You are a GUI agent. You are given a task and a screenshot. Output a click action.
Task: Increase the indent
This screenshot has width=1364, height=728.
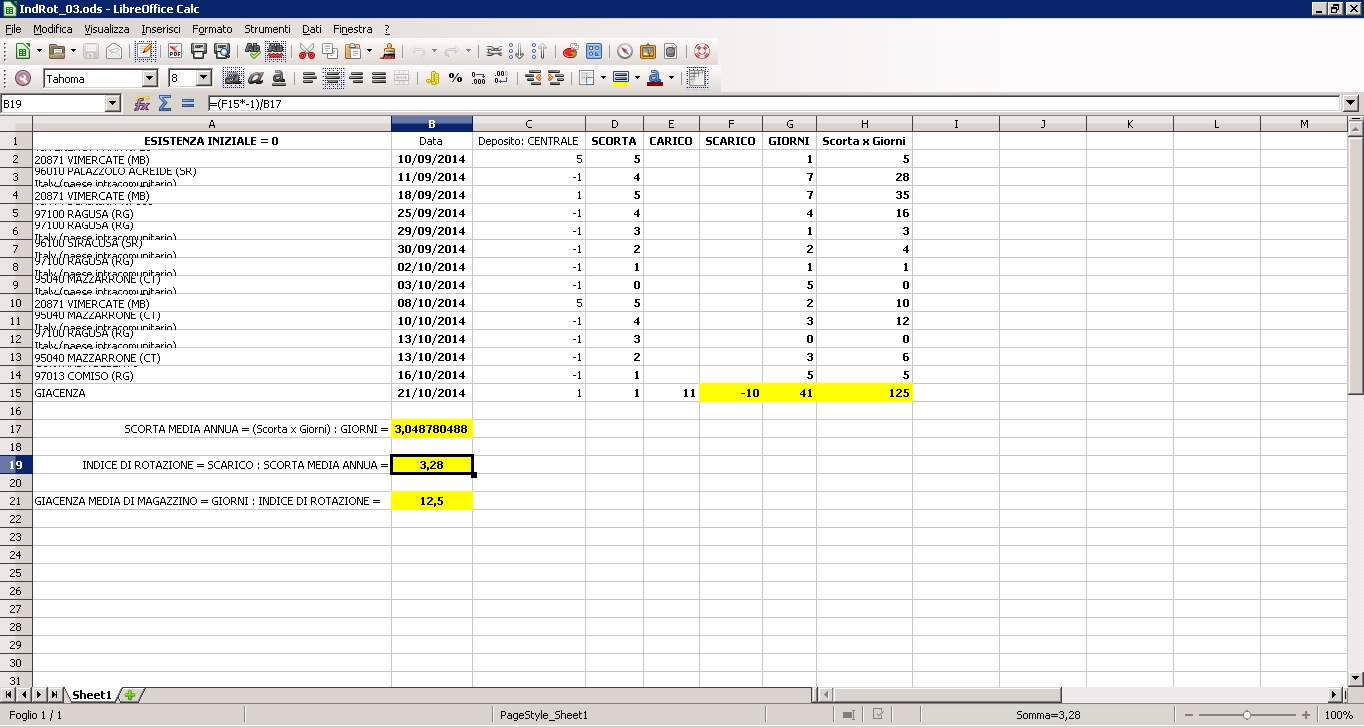pos(556,78)
